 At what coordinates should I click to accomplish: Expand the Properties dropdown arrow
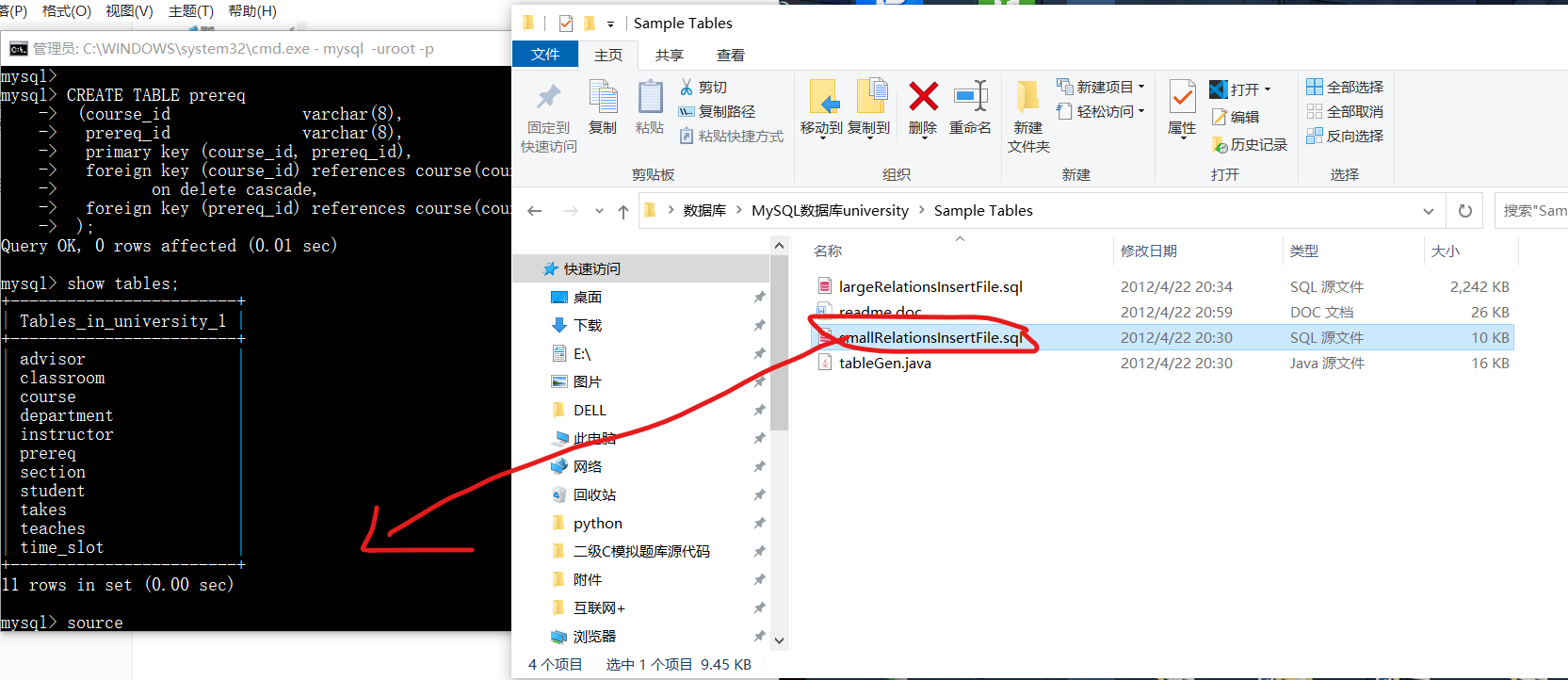point(1183,138)
